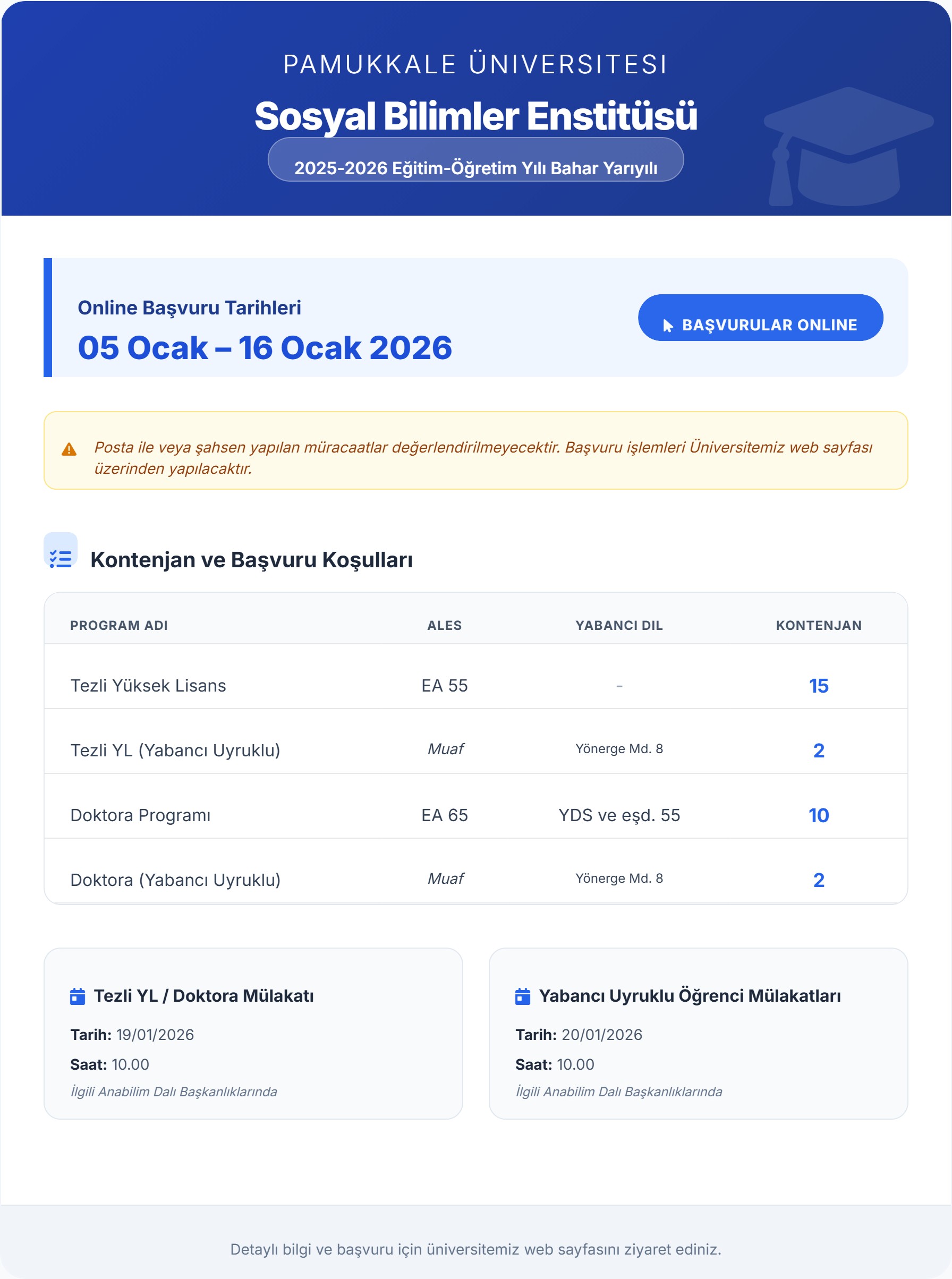Click the ALES column header
The height and width of the screenshot is (1279, 952).
[x=444, y=625]
